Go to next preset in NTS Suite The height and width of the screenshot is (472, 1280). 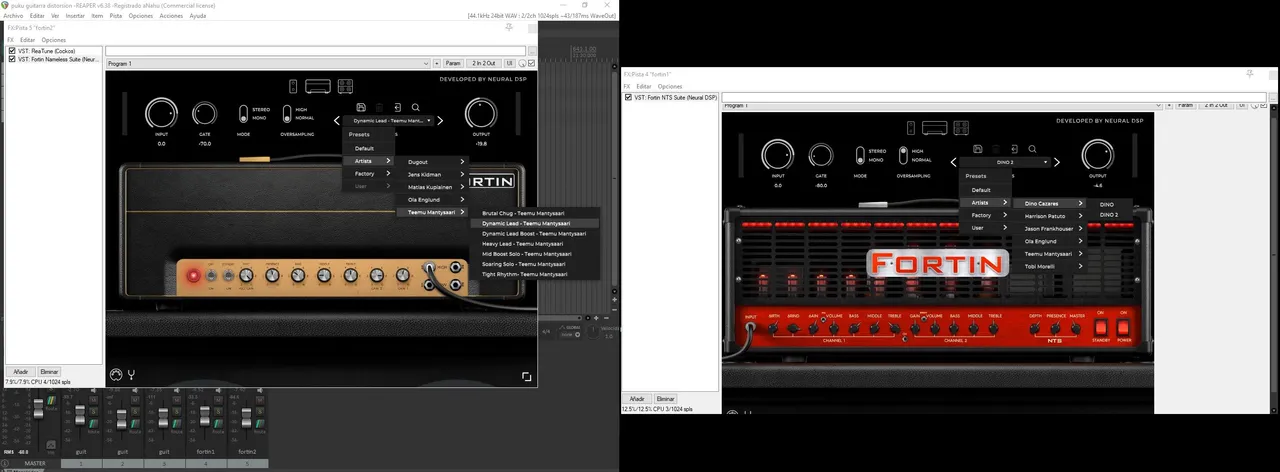click(x=1058, y=161)
